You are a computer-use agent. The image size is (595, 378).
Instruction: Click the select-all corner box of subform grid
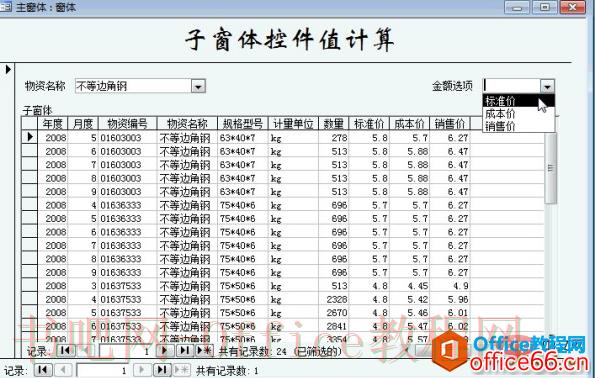(29, 123)
